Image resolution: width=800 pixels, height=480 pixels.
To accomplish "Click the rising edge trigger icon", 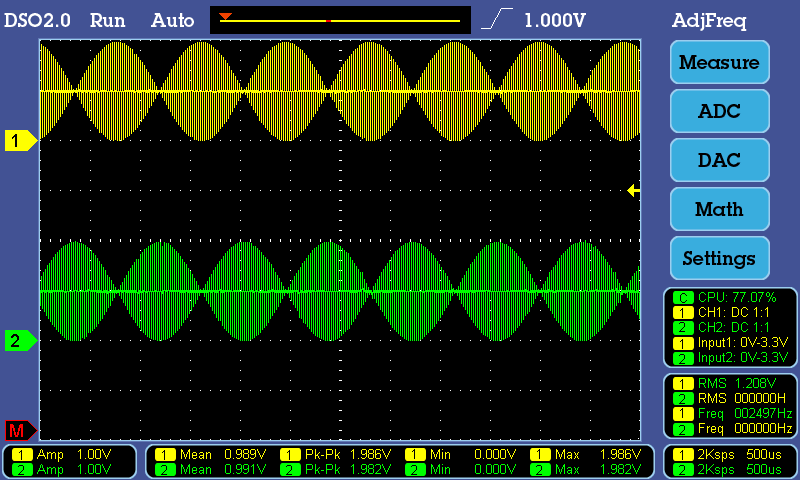I will tap(497, 19).
